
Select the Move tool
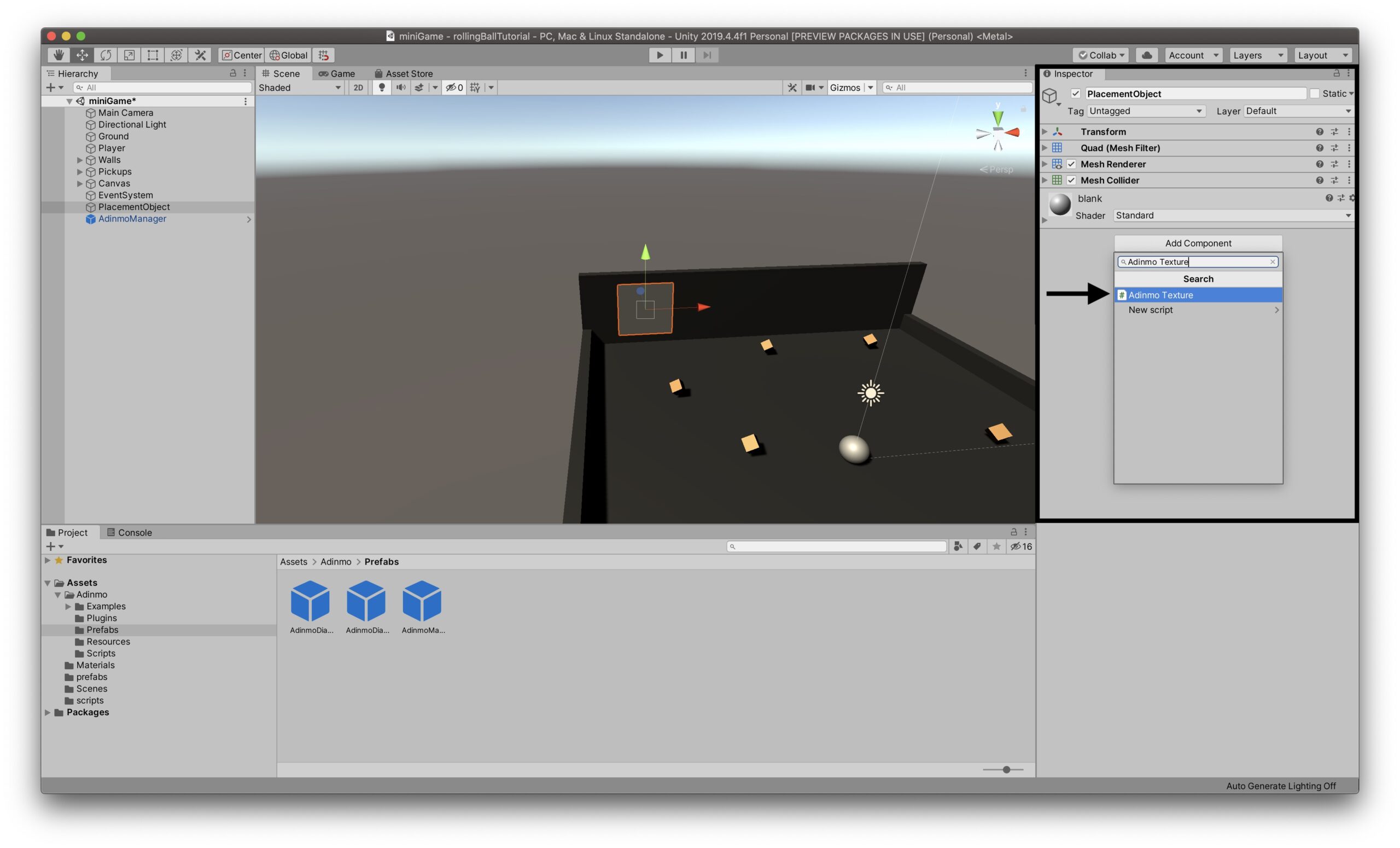click(x=82, y=55)
